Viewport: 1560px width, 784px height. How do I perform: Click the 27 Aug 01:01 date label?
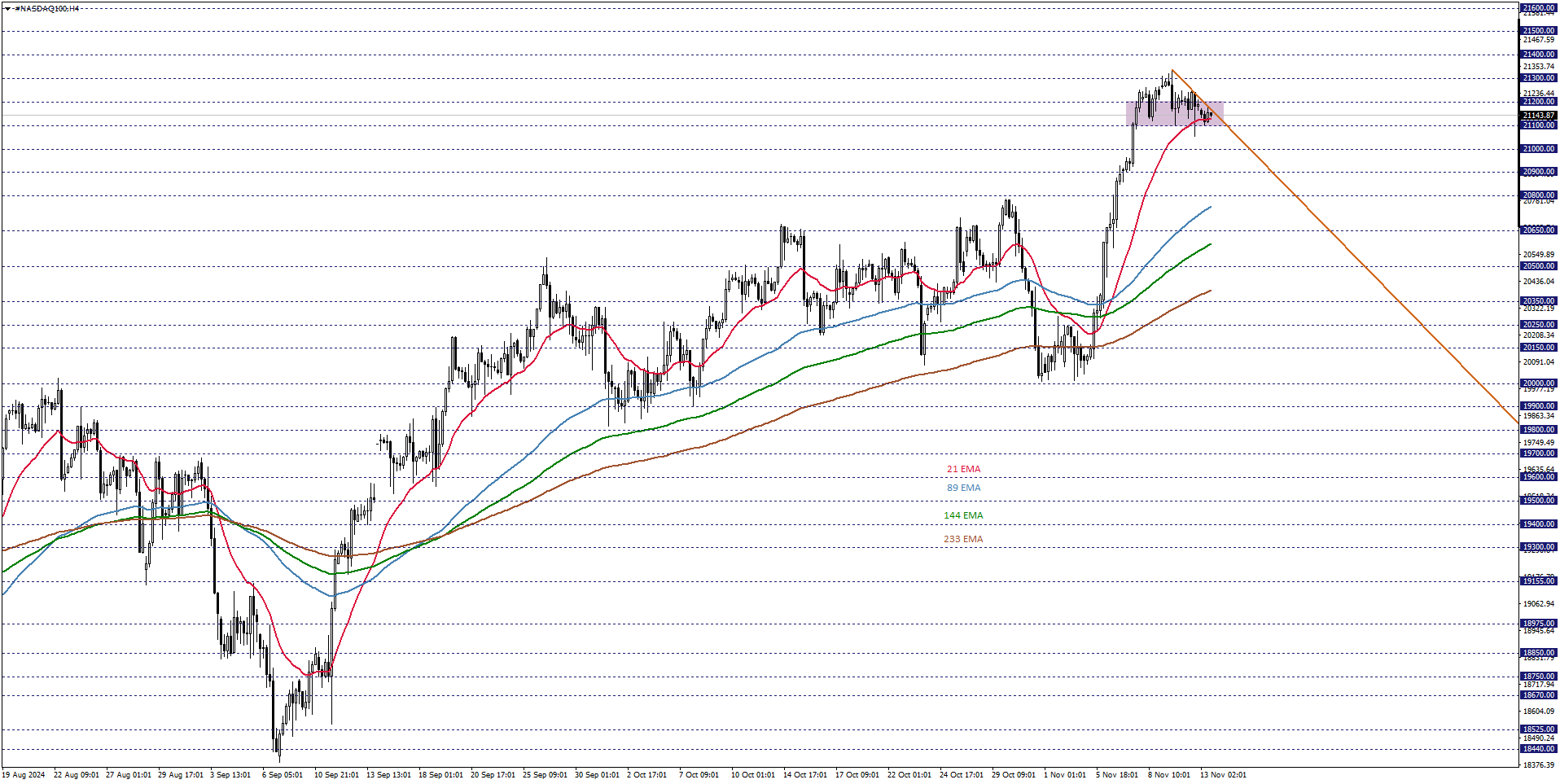129,775
